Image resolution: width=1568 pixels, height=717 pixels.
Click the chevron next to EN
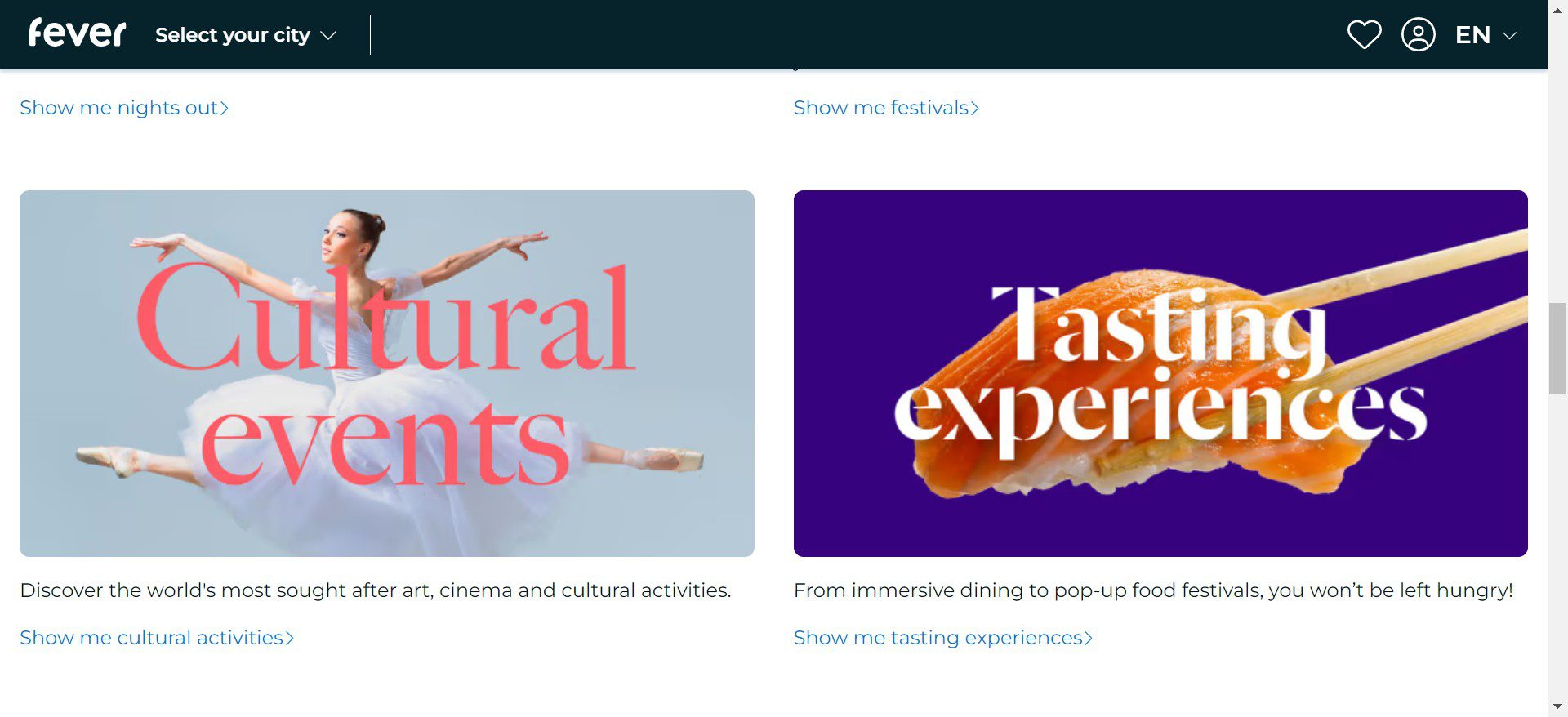[x=1509, y=36]
